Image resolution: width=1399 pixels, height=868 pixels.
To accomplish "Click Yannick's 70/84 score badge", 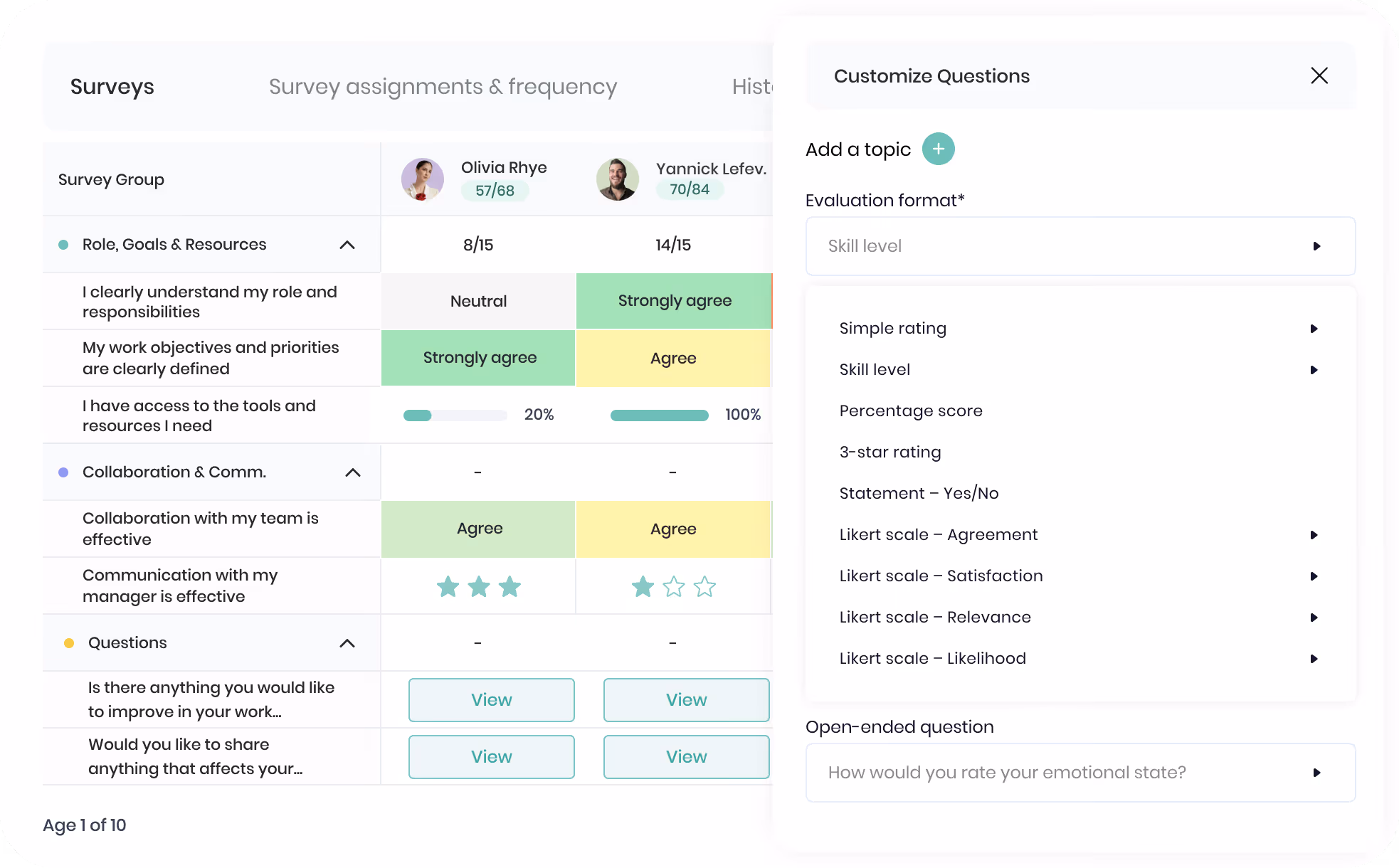I will tap(690, 189).
